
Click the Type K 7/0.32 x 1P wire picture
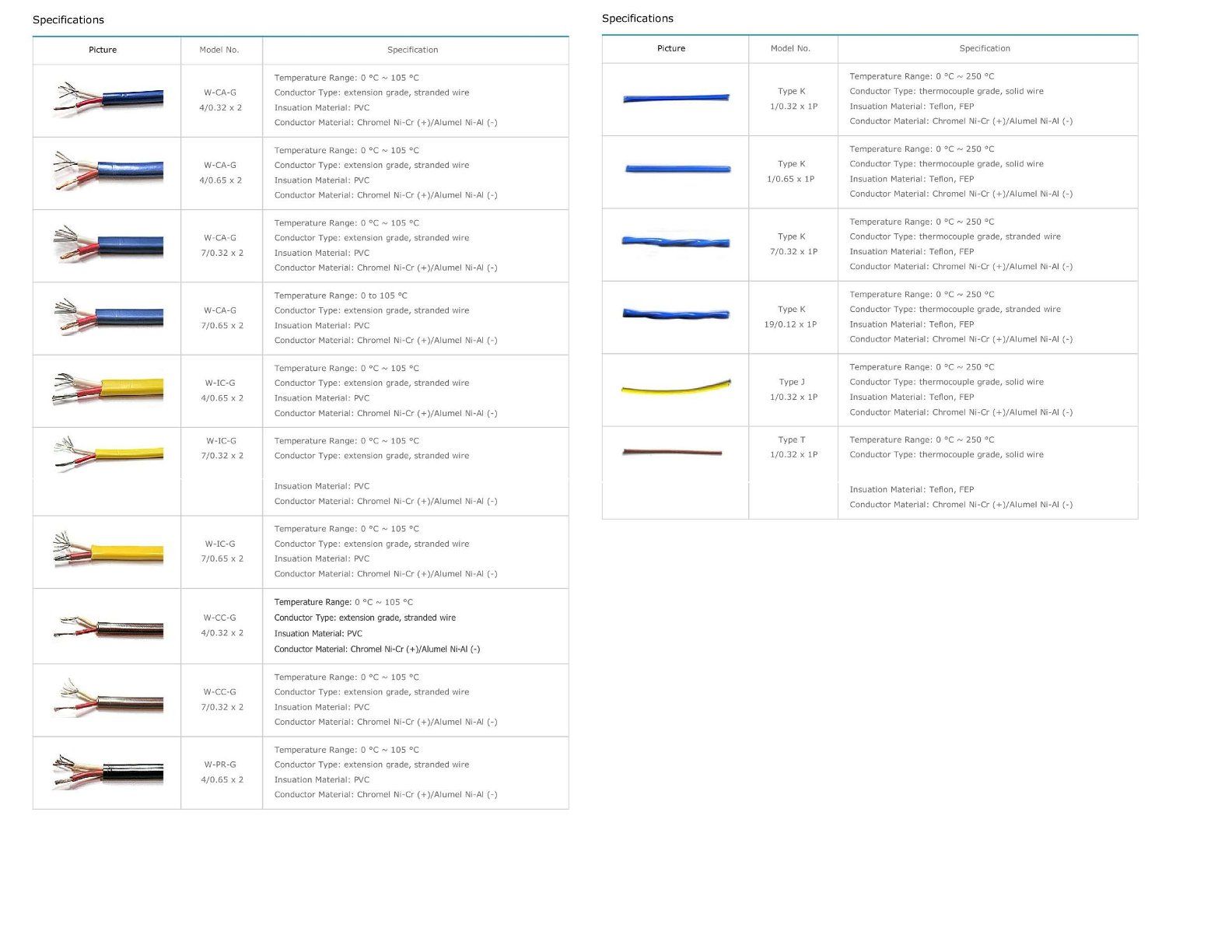click(x=676, y=242)
